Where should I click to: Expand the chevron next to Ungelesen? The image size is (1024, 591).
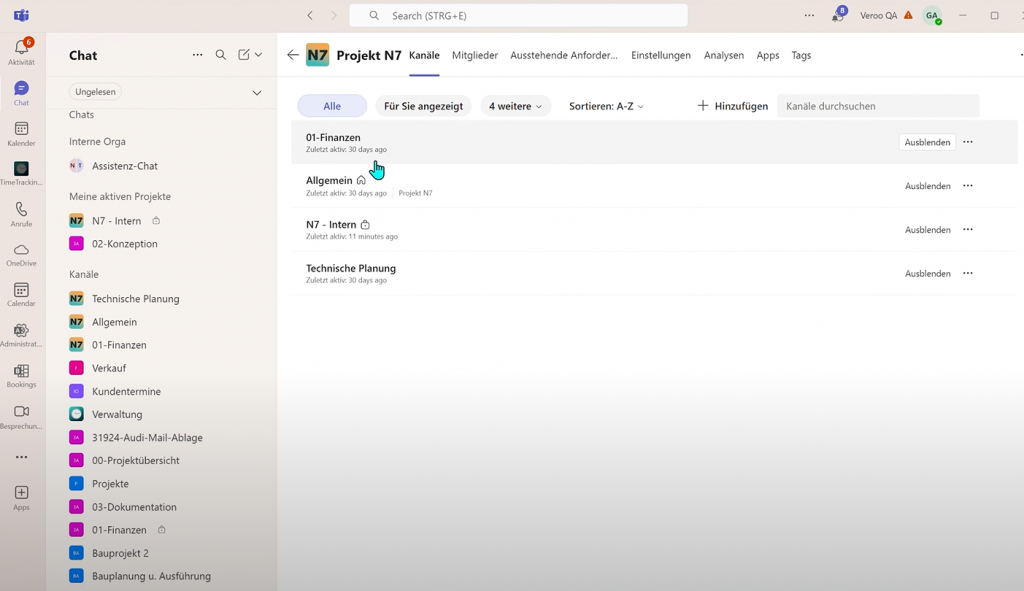(257, 92)
